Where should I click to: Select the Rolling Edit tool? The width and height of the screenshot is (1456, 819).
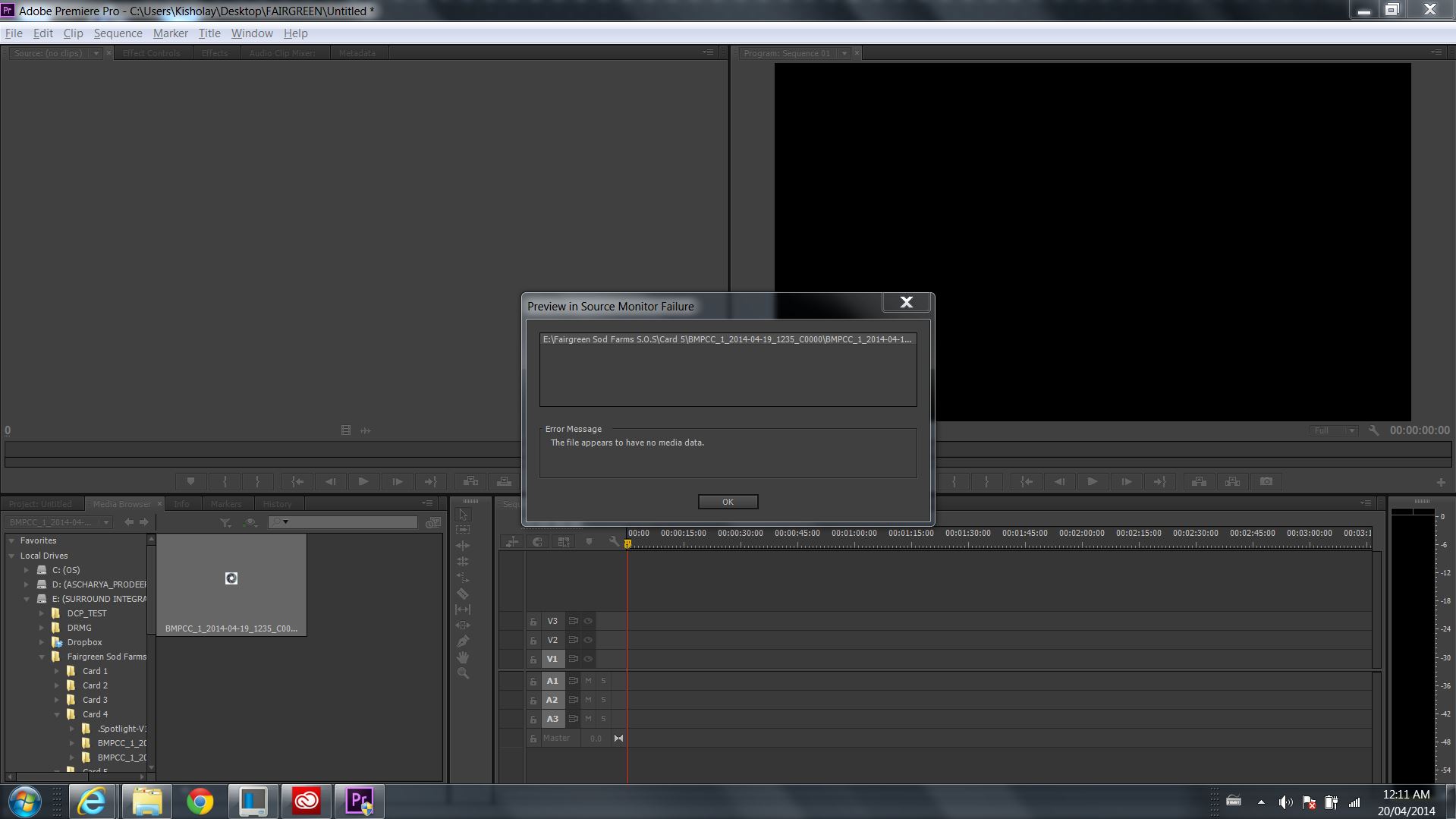tap(463, 562)
